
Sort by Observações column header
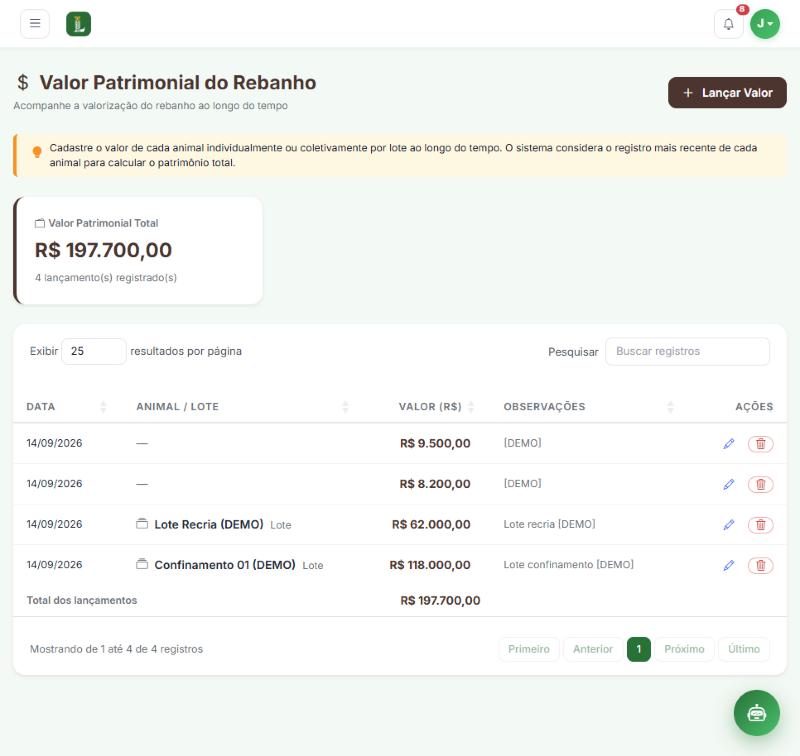pos(589,407)
